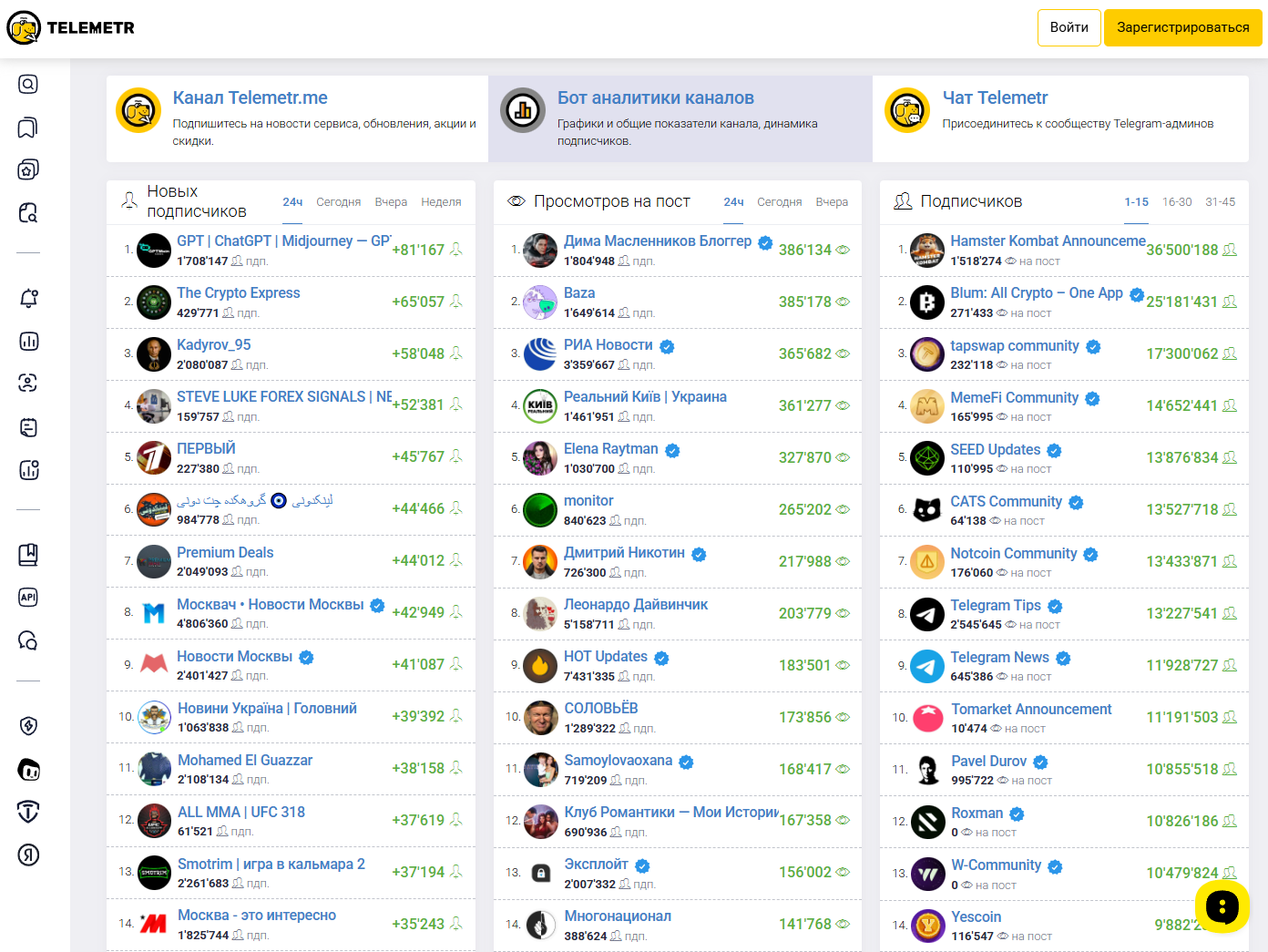Click the Я circle sidebar icon
Viewport: 1268px width, 952px height.
28,855
